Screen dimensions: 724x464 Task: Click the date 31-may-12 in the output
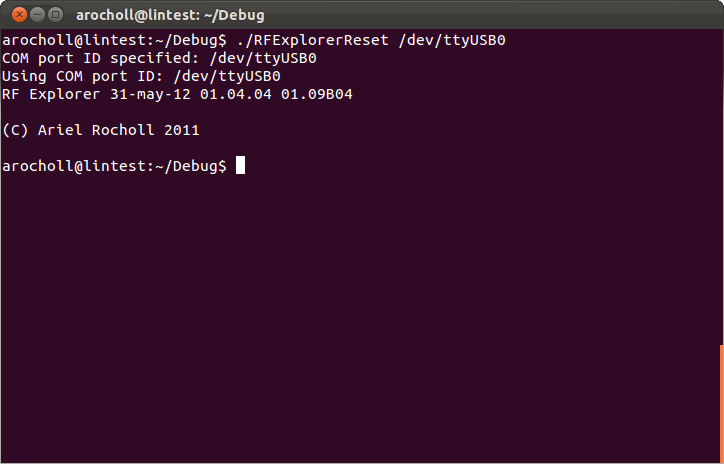[151, 94]
